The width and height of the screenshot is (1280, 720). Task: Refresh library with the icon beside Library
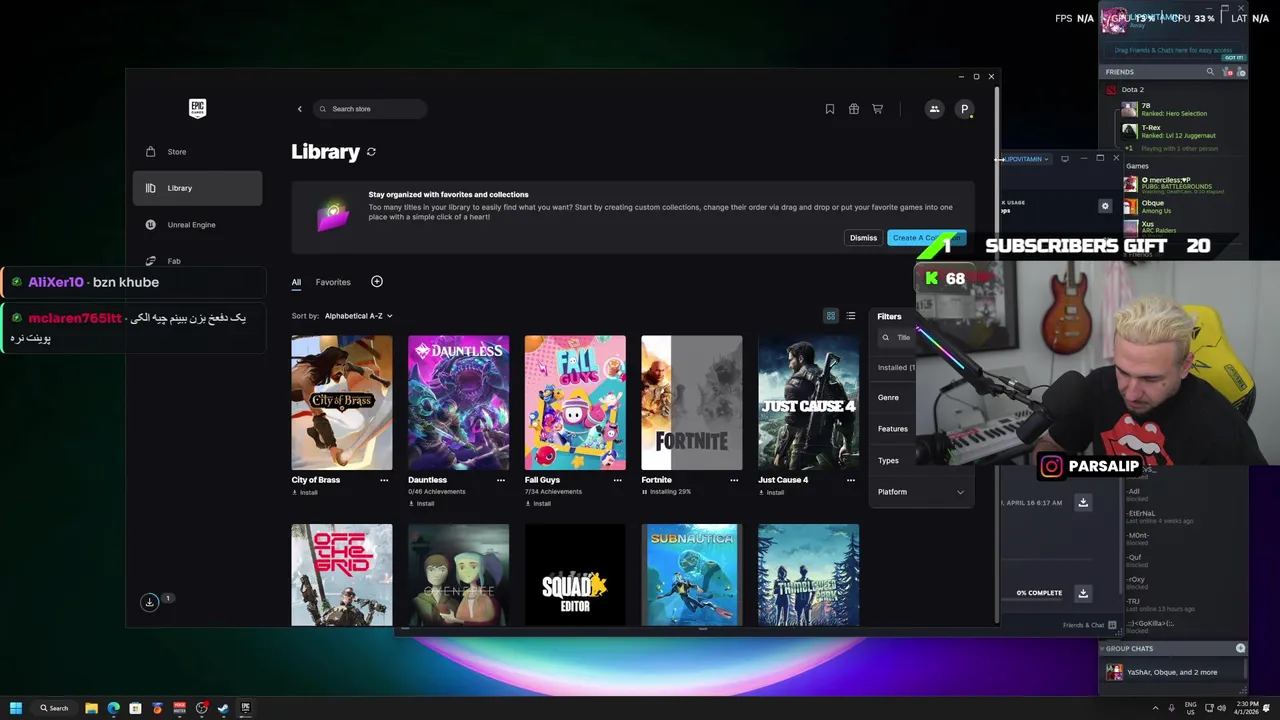coord(371,152)
